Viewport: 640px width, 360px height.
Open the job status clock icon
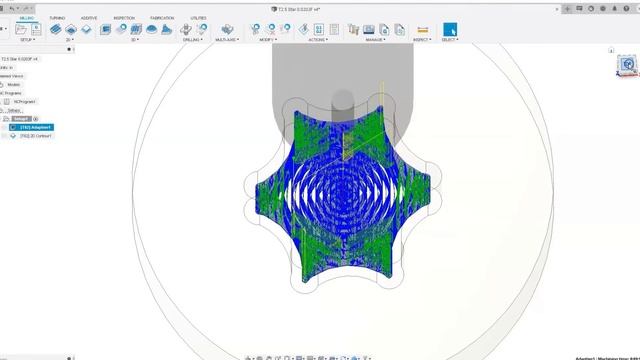(591, 9)
